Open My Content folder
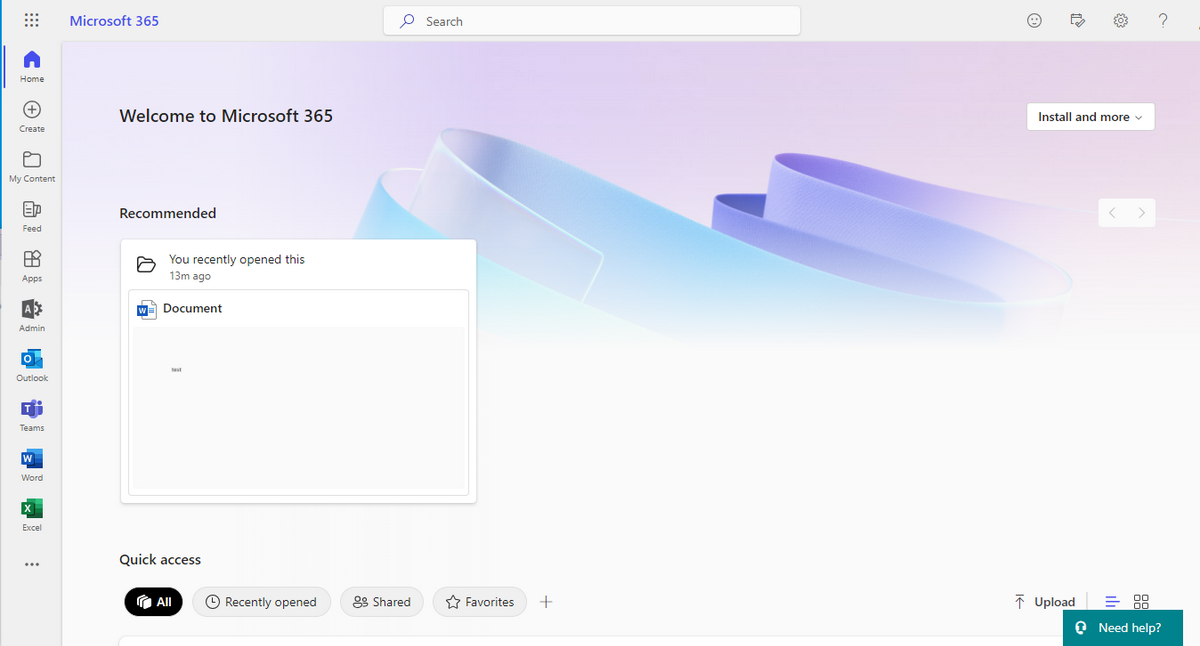The width and height of the screenshot is (1200, 646). [32, 166]
